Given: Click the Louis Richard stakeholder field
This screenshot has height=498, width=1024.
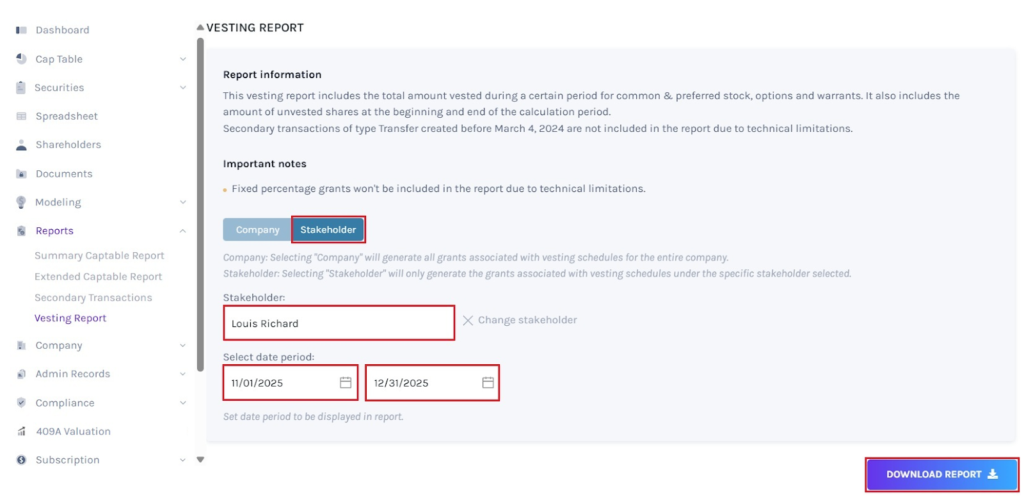Looking at the screenshot, I should pyautogui.click(x=339, y=324).
